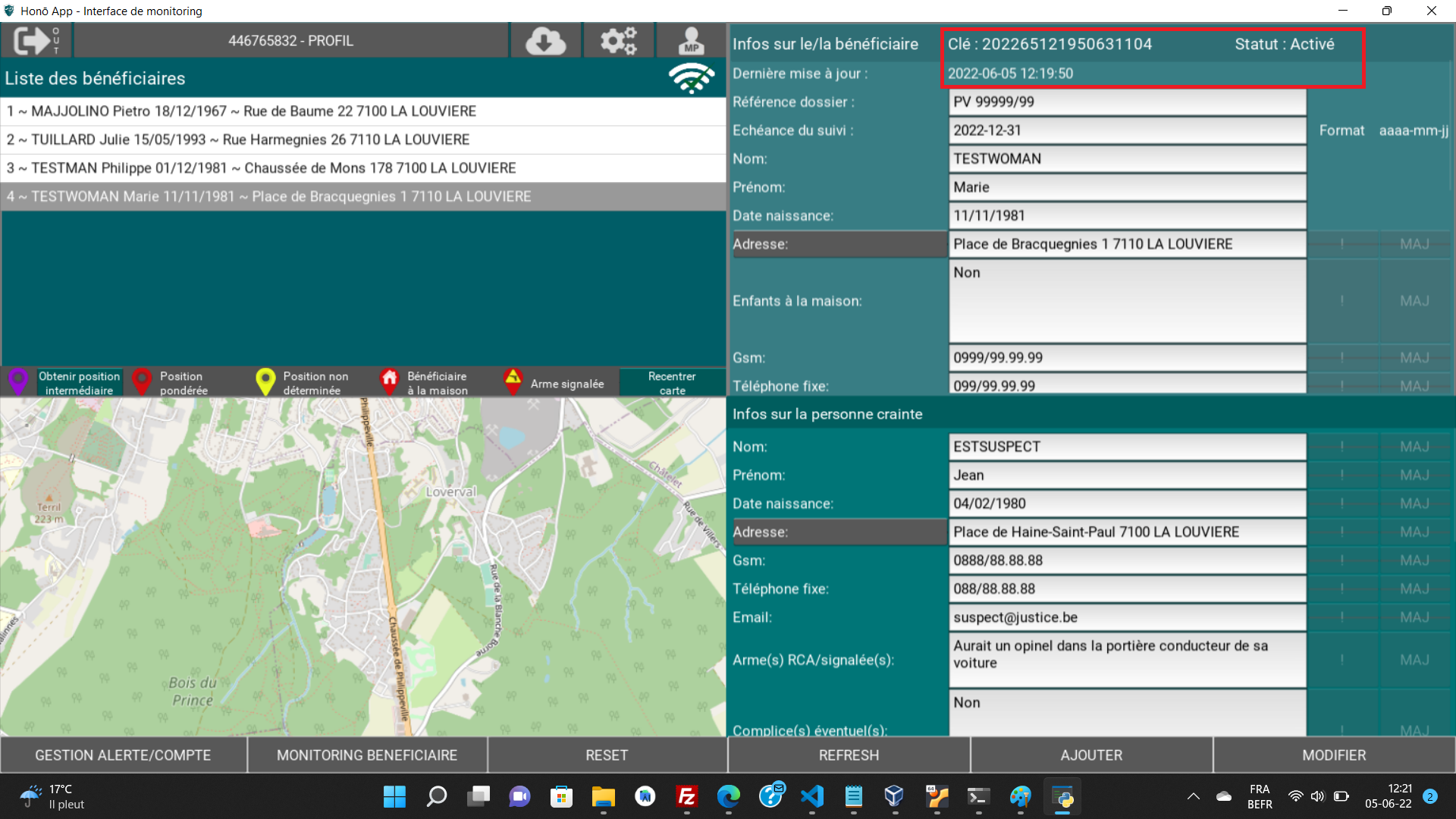The height and width of the screenshot is (819, 1456).
Task: Click the weapon warning triangle icon
Action: [513, 380]
